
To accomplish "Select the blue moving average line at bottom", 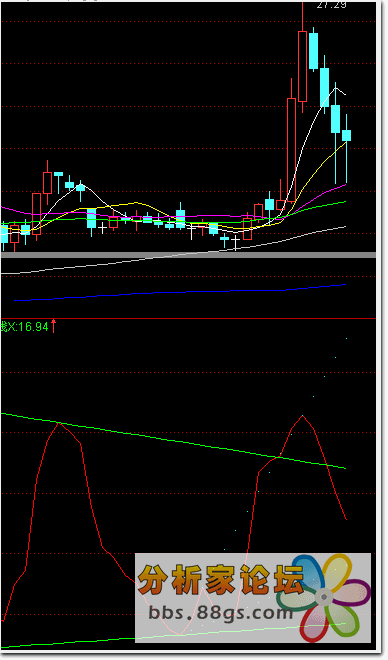I will click(x=180, y=293).
